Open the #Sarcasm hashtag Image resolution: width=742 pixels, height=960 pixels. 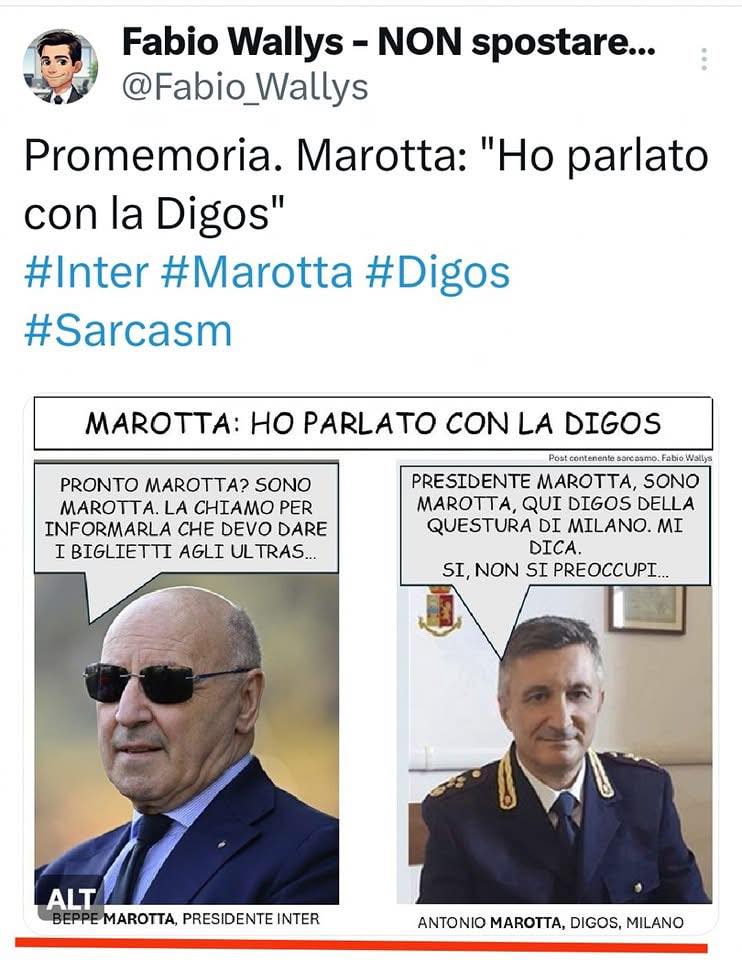pyautogui.click(x=129, y=331)
